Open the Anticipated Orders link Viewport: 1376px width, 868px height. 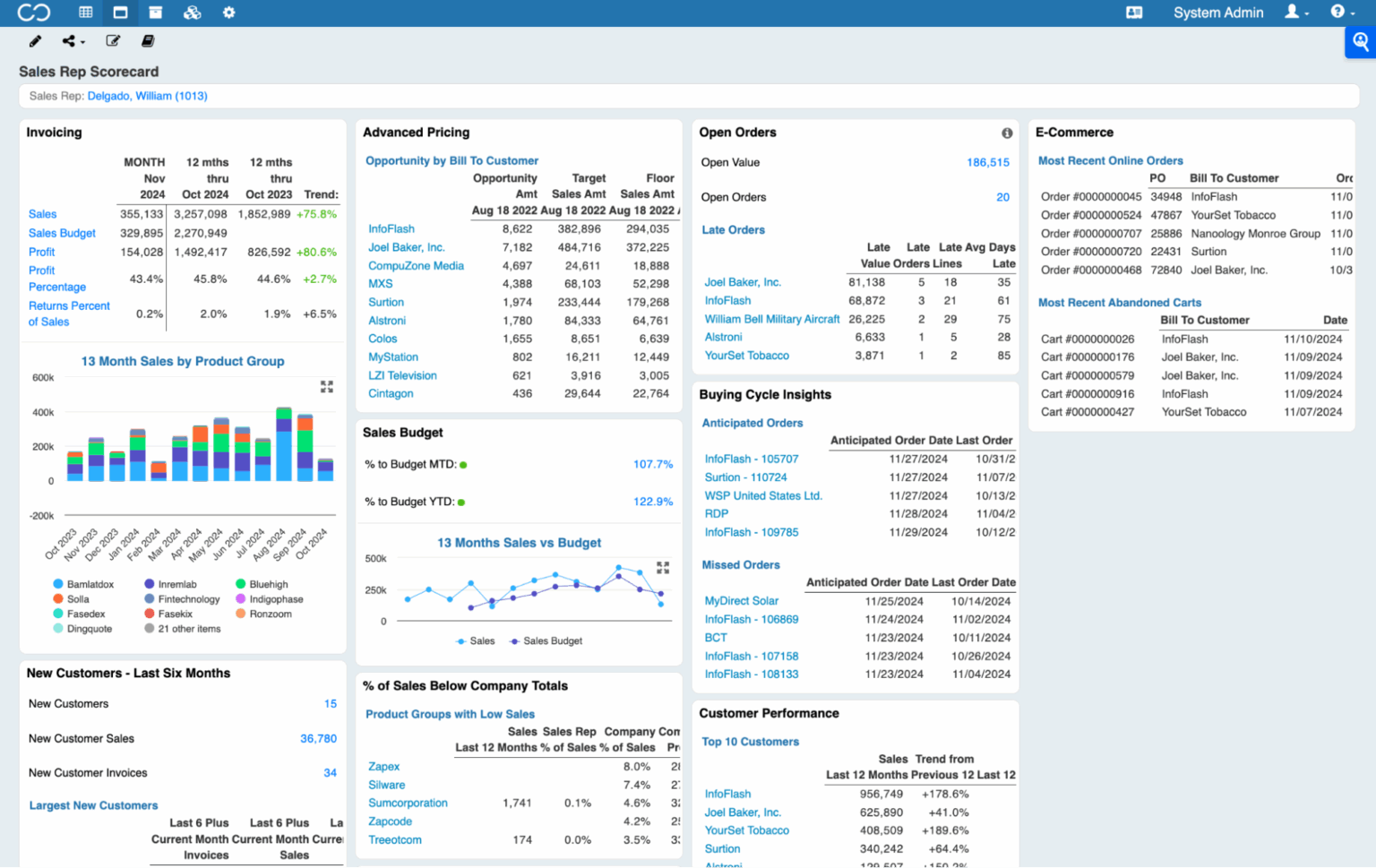[x=752, y=424]
